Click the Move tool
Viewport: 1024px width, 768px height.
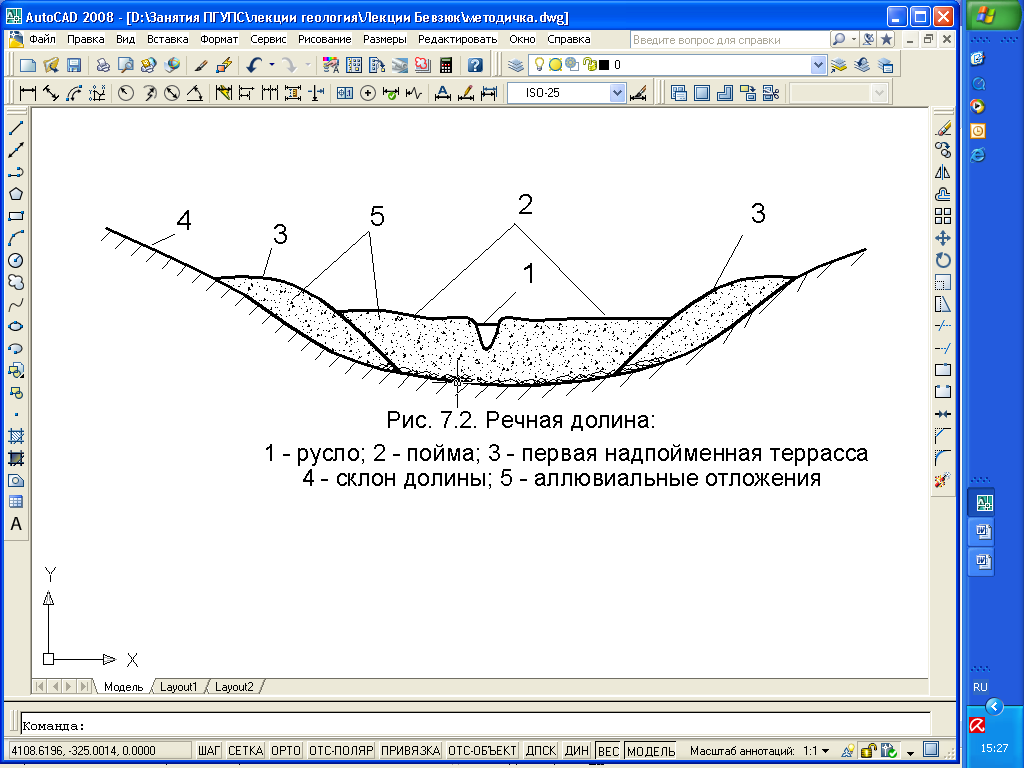pyautogui.click(x=942, y=238)
